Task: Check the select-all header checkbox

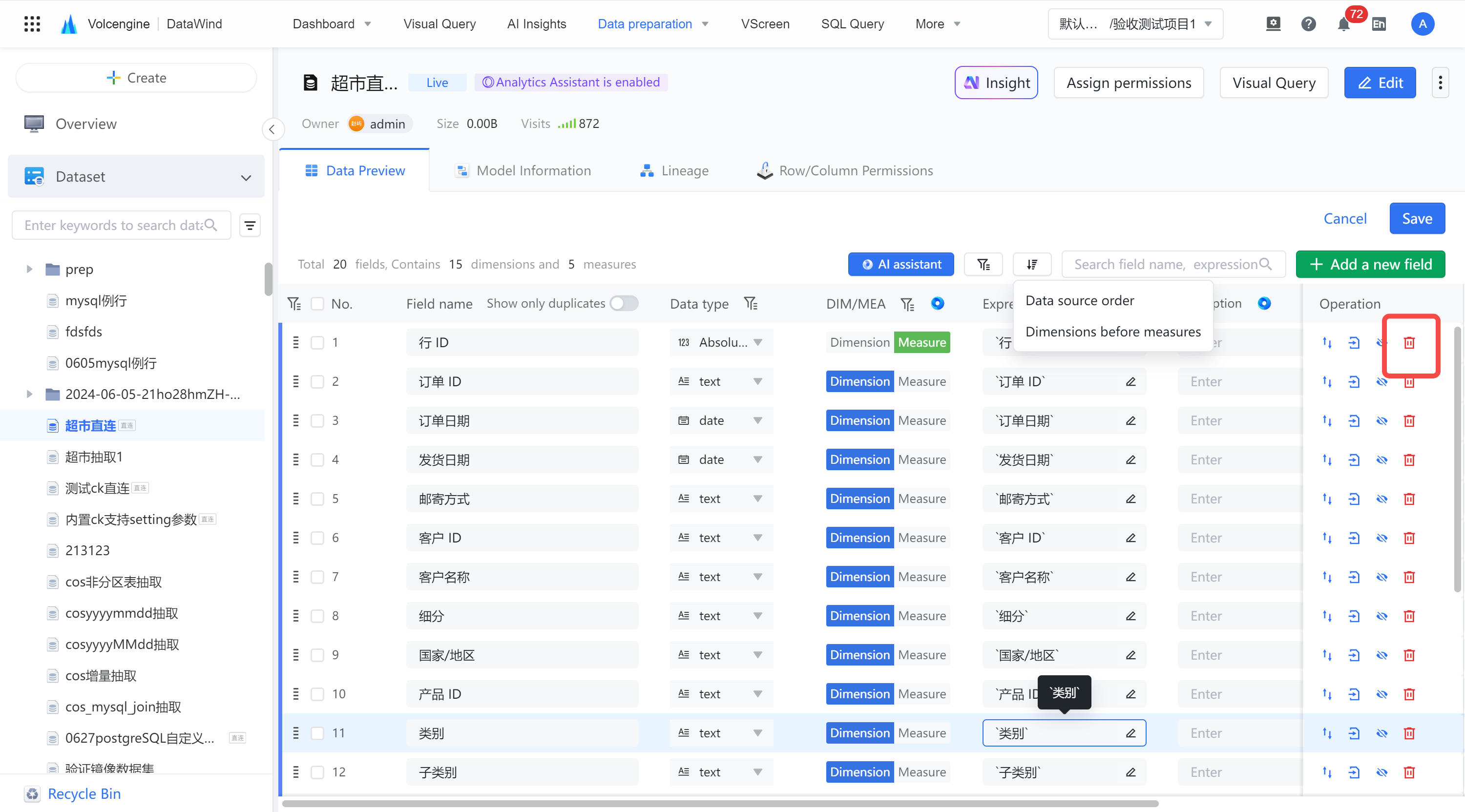Action: click(x=317, y=304)
